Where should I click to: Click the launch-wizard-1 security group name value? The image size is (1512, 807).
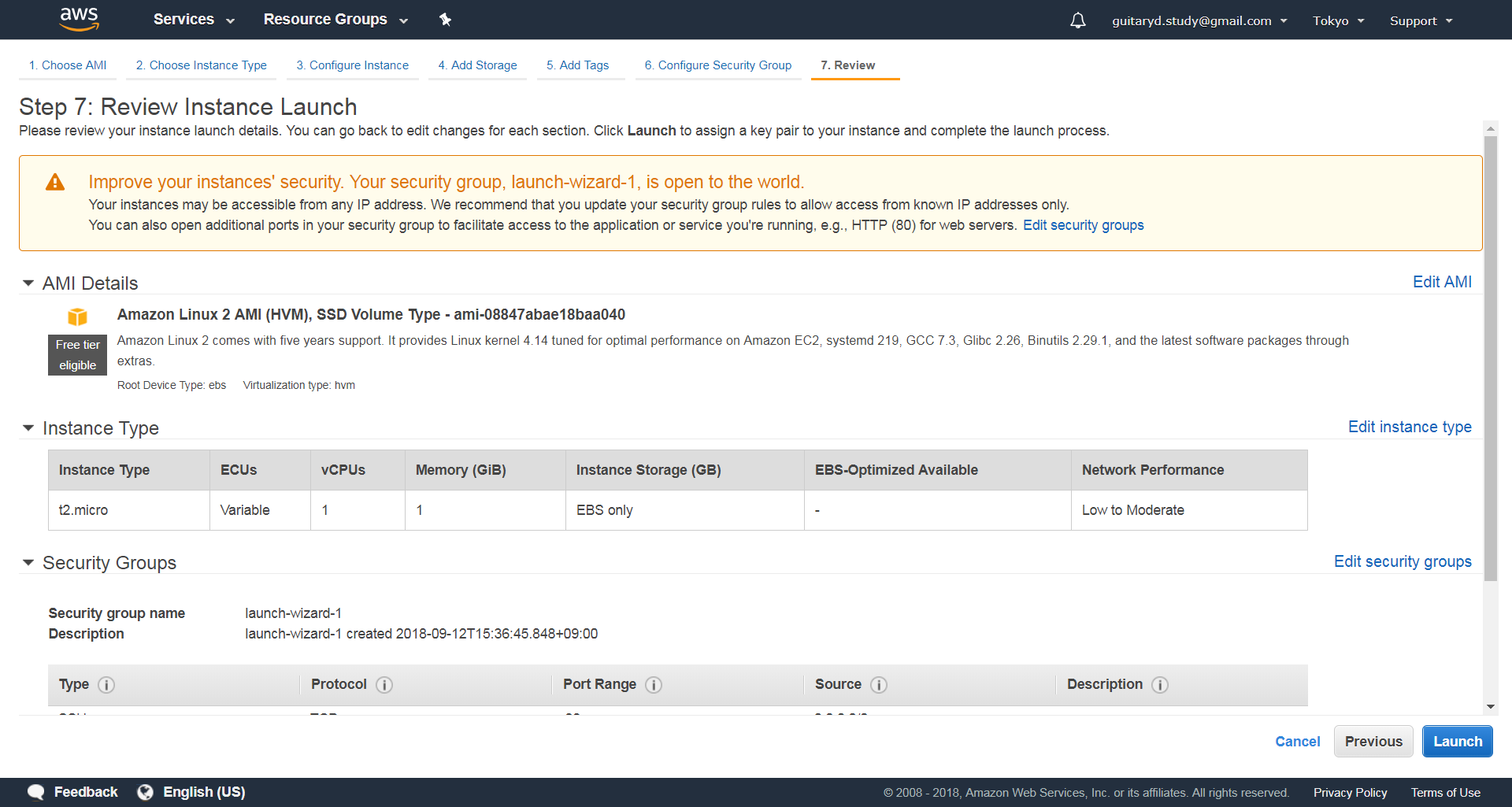(x=293, y=613)
